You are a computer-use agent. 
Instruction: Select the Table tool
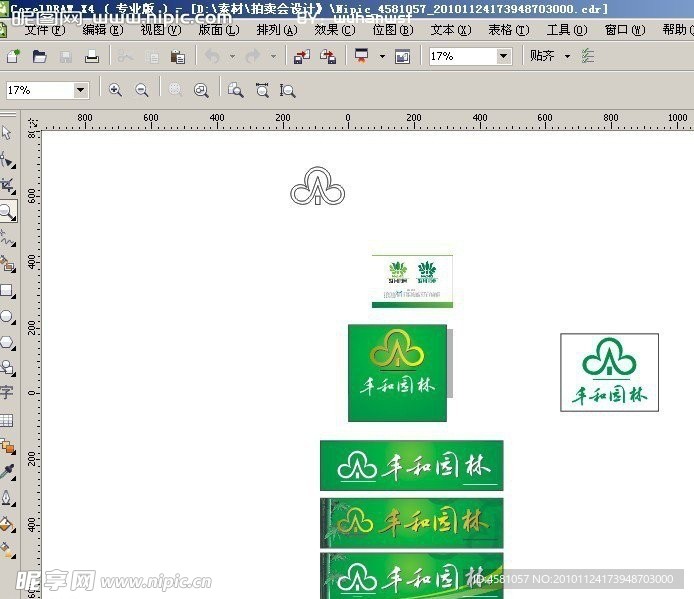coord(7,420)
